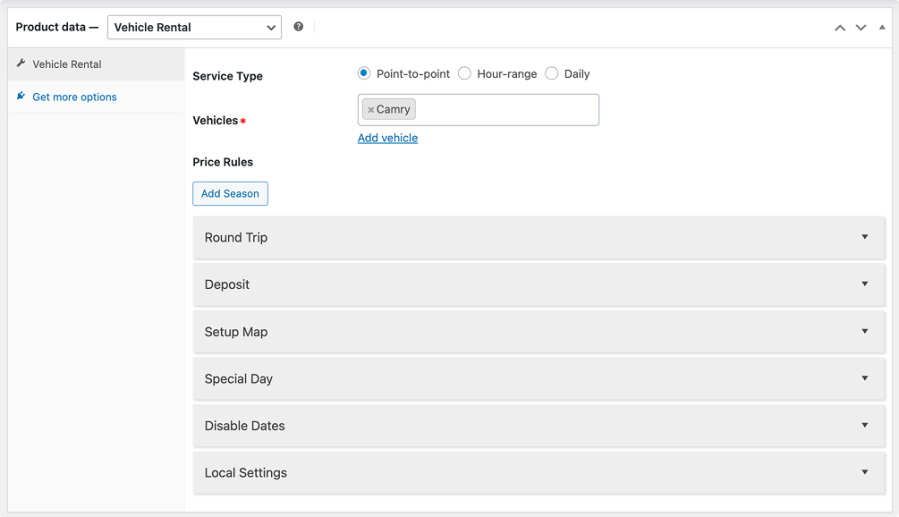The image size is (899, 517).
Task: Open the Vehicle Rental tab
Action: pos(67,64)
